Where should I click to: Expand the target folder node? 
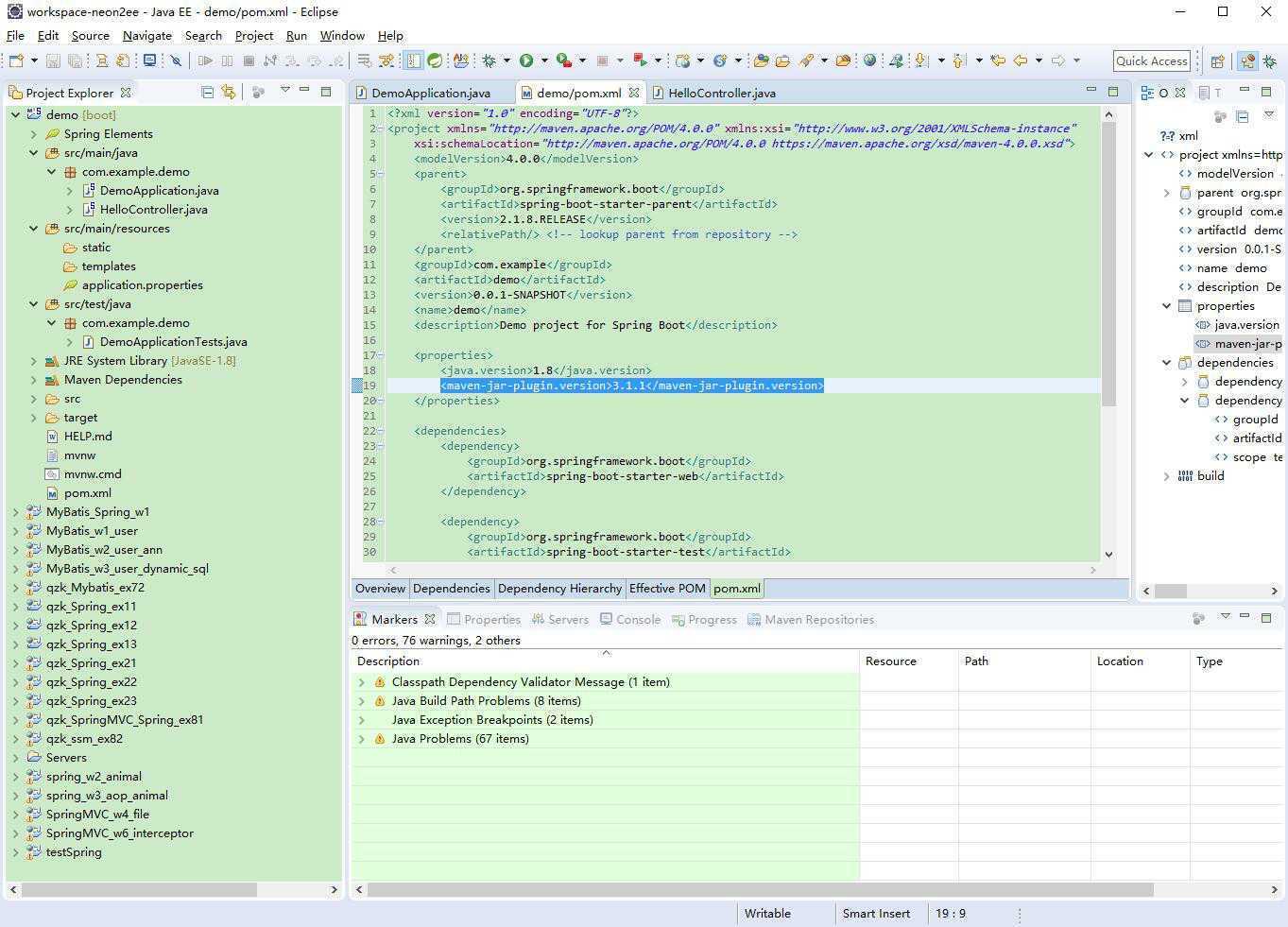pyautogui.click(x=34, y=417)
